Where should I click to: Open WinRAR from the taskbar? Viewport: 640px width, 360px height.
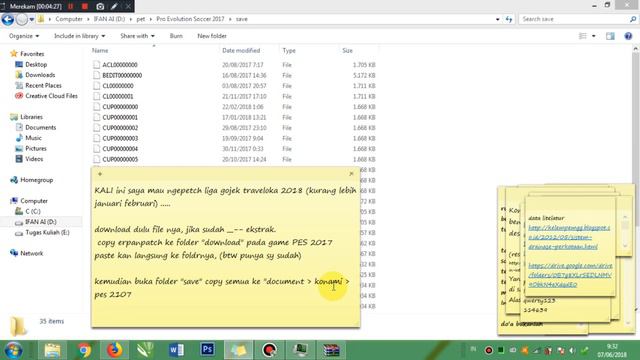click(x=331, y=350)
